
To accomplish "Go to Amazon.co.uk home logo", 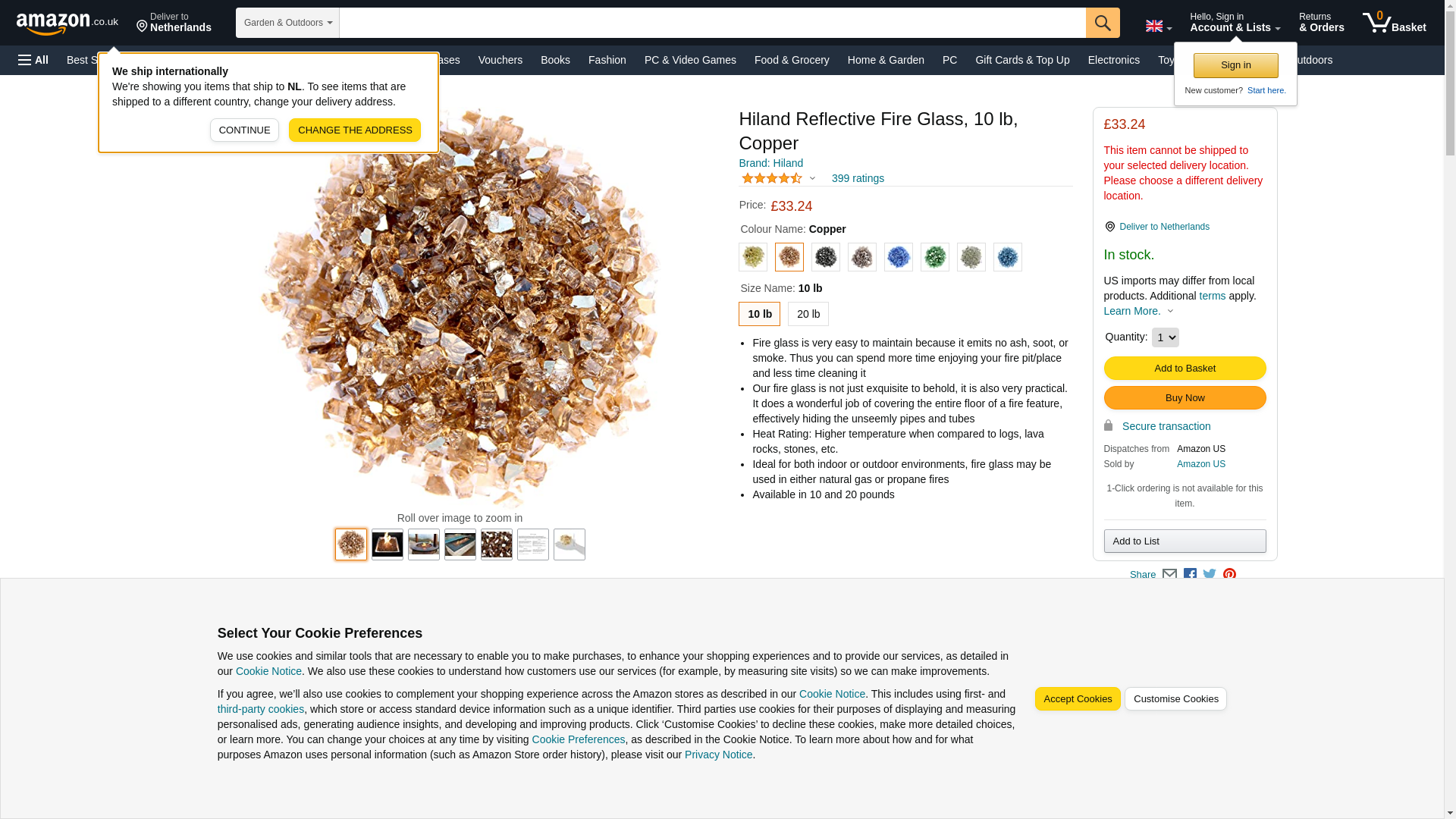I will [67, 23].
